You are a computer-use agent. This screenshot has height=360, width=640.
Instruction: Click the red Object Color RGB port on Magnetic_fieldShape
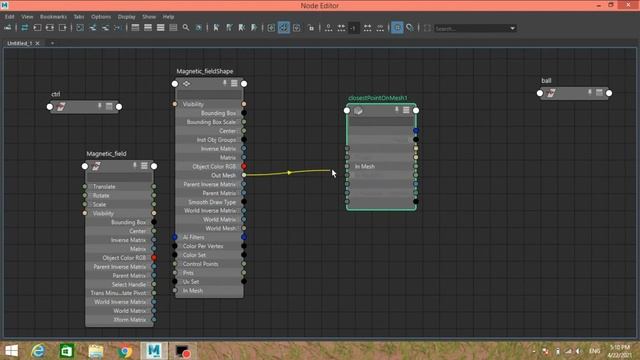[x=244, y=166]
